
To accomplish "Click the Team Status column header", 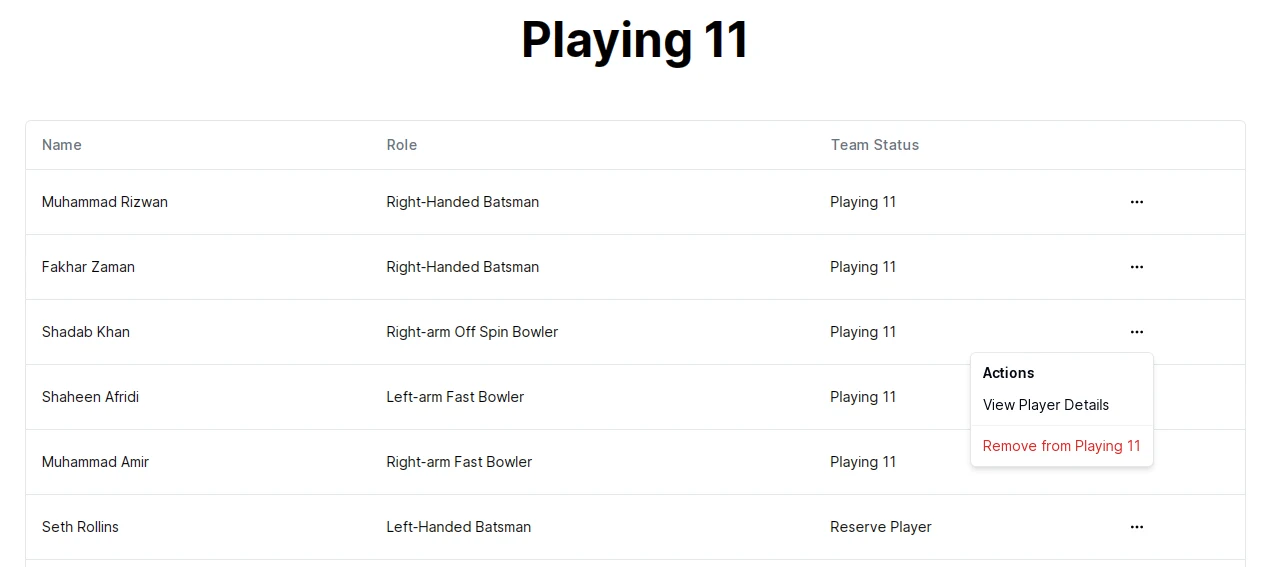I will coord(874,145).
